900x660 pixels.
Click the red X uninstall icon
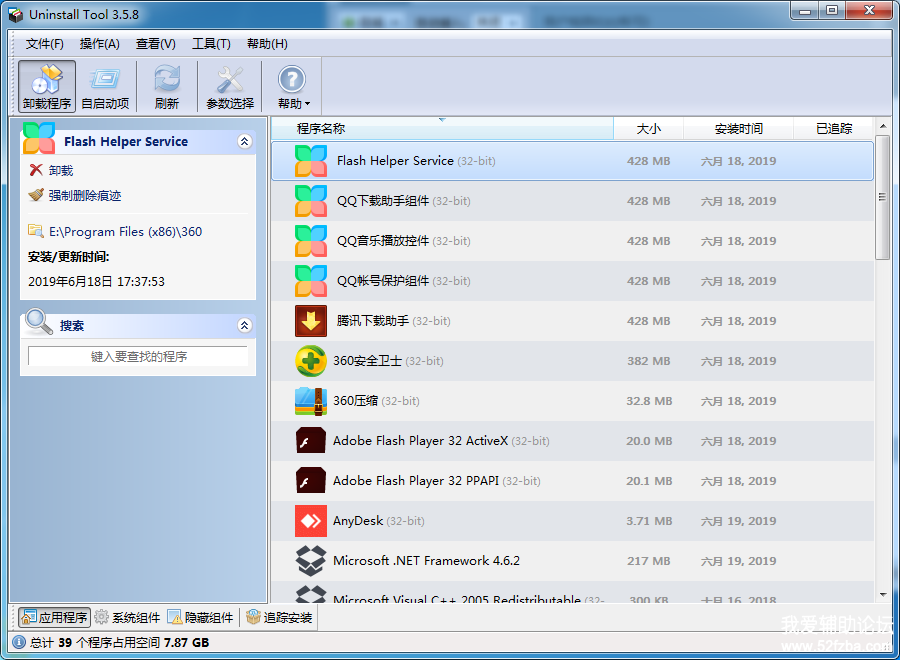click(x=36, y=170)
